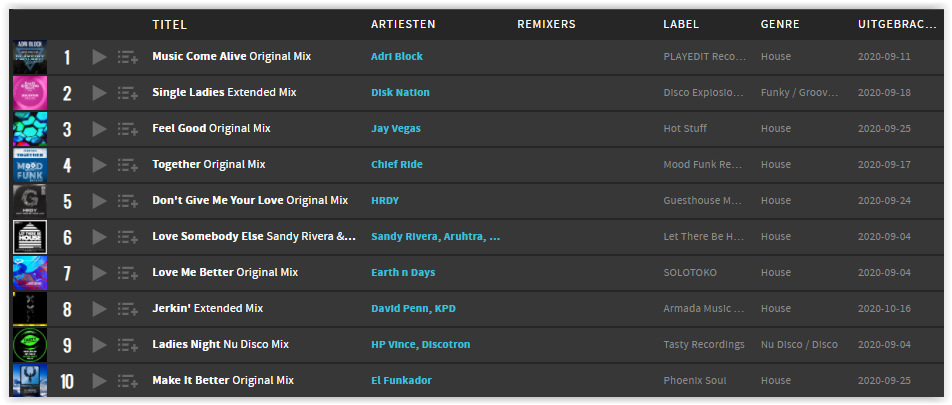Play the track Feel Good
The image size is (952, 405).
pos(100,129)
